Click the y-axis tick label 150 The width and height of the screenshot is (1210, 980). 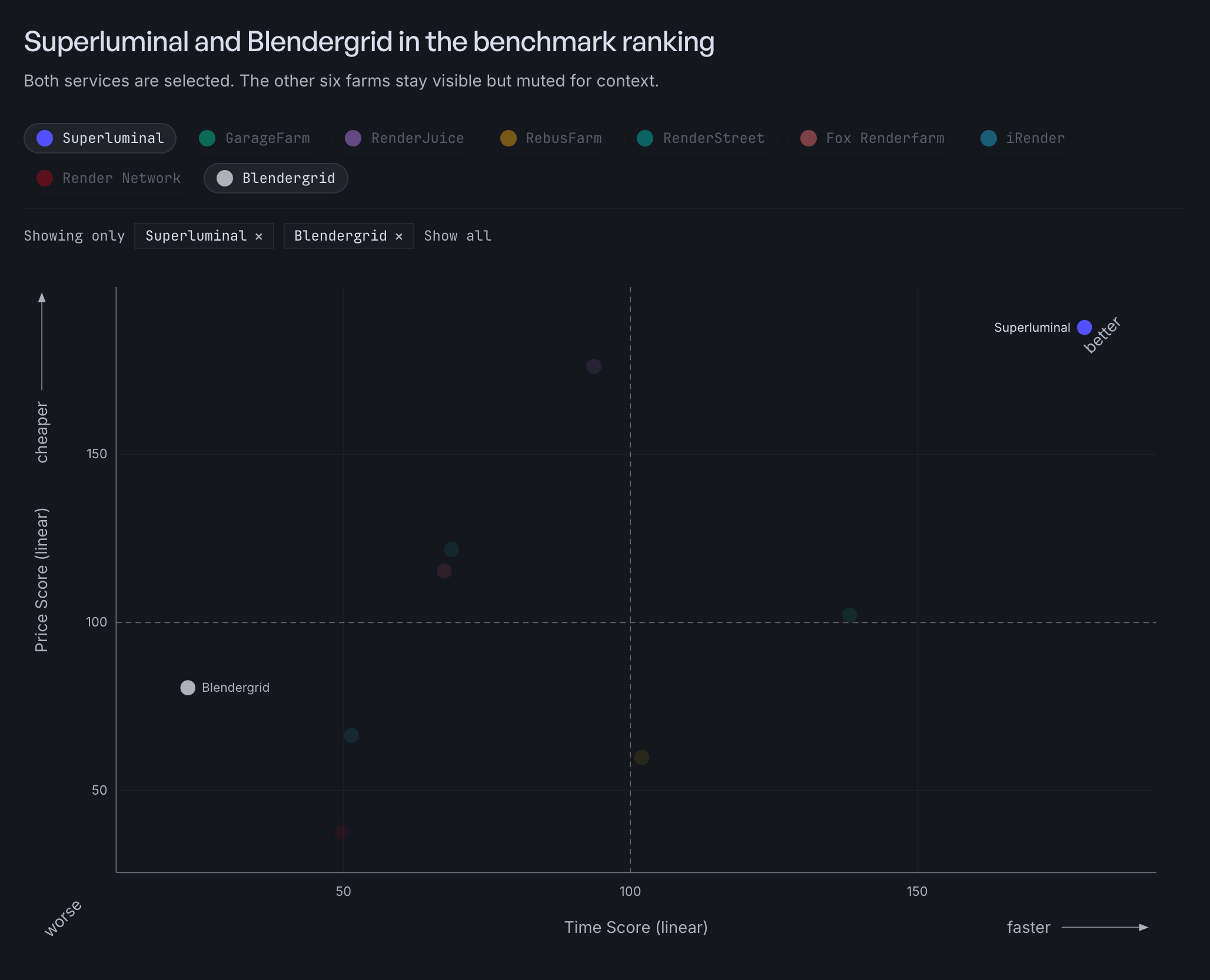(x=97, y=454)
